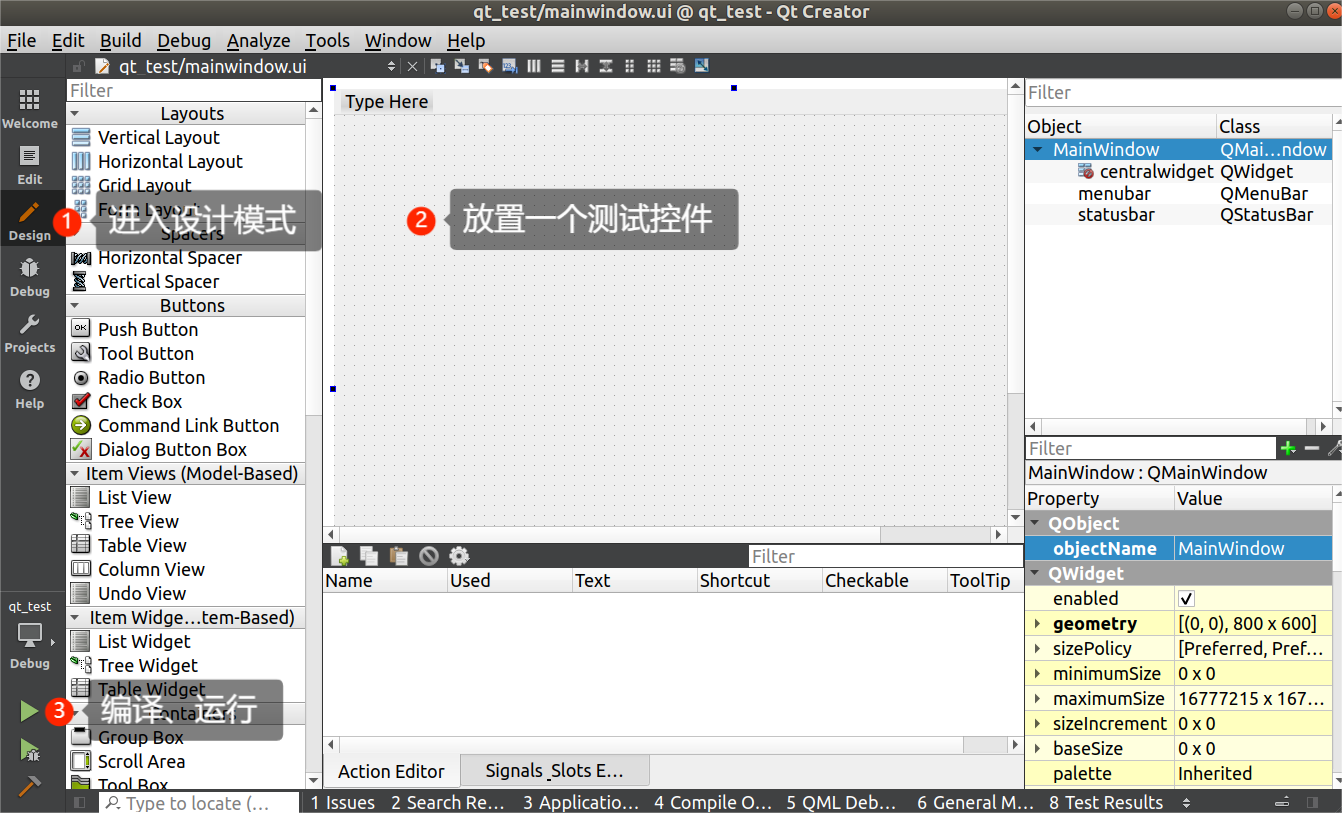Add a dynamic property with the green plus

(1288, 448)
